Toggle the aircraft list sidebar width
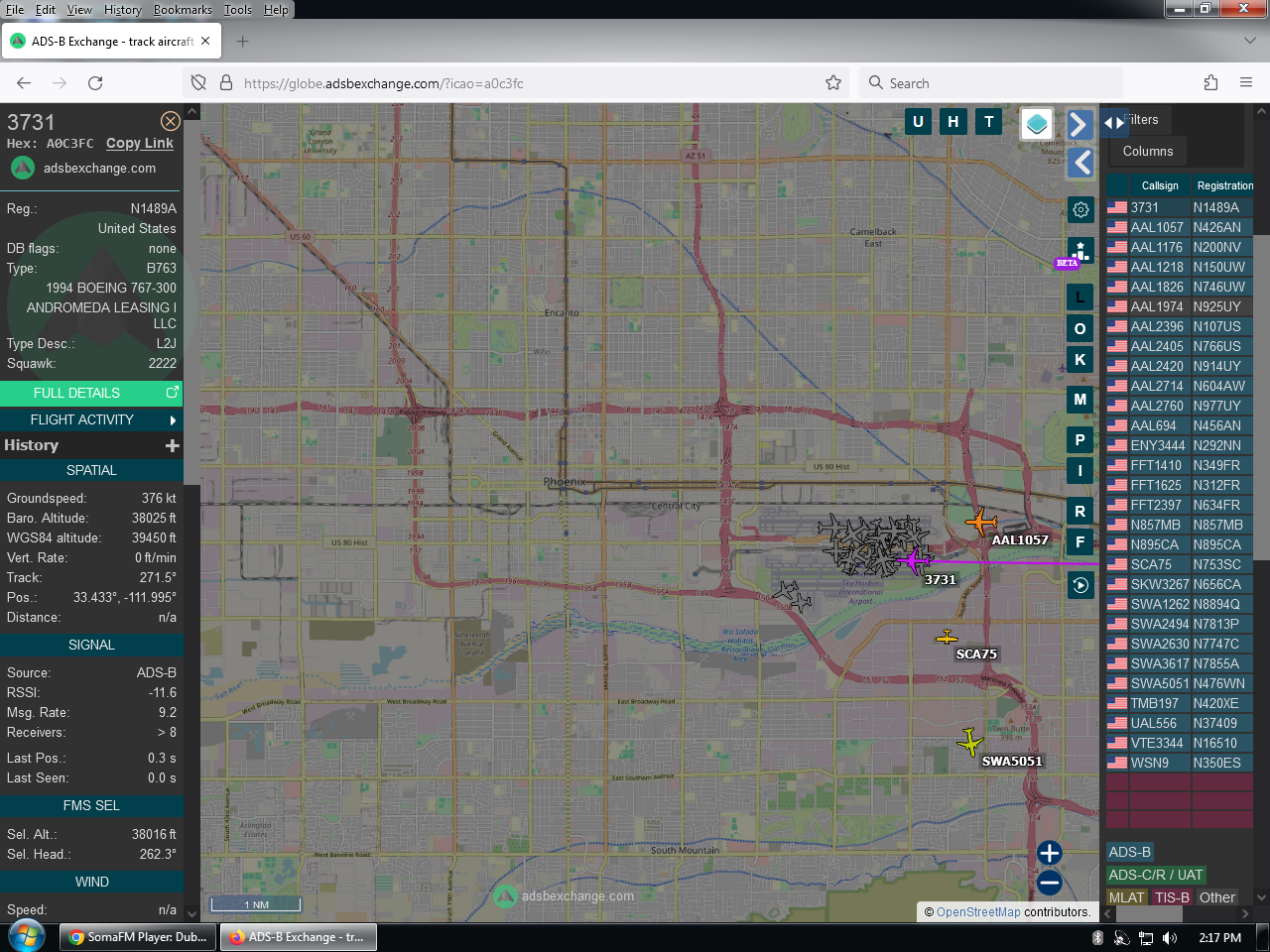 [x=1114, y=123]
